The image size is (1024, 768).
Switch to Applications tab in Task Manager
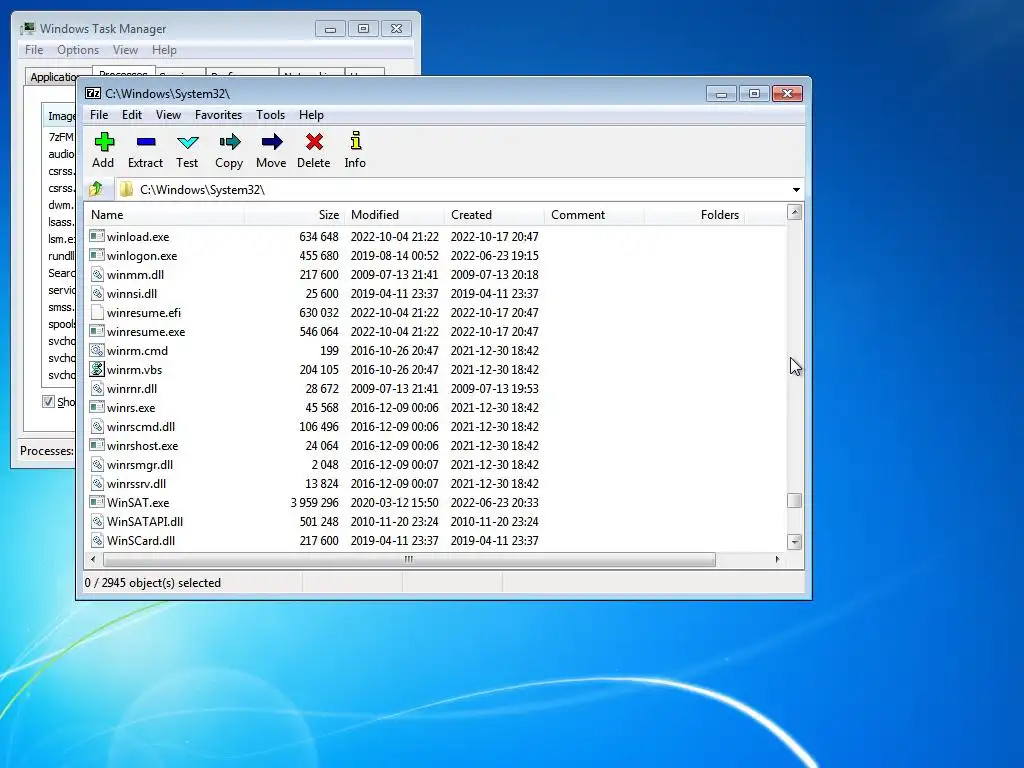point(53,76)
